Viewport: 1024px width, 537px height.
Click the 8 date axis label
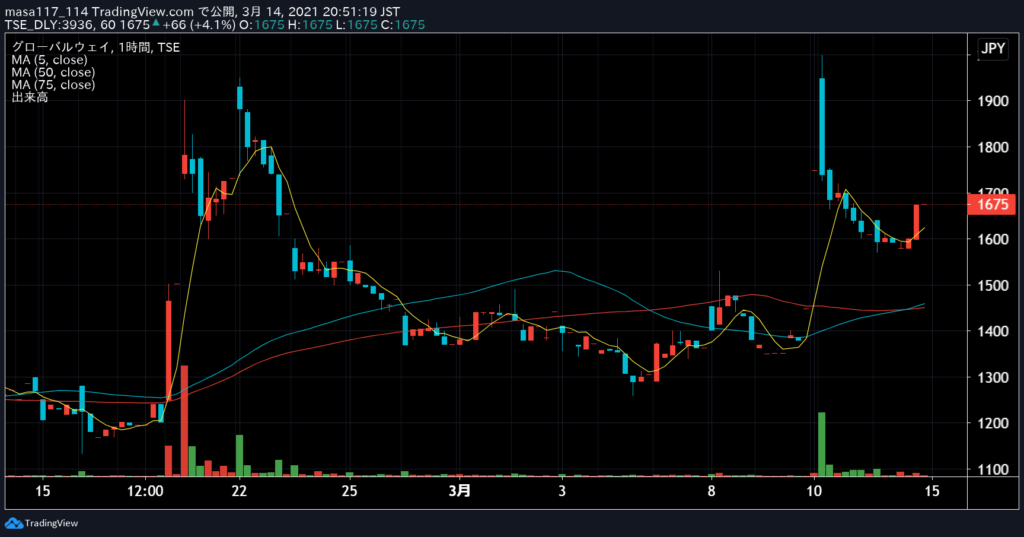coord(712,491)
